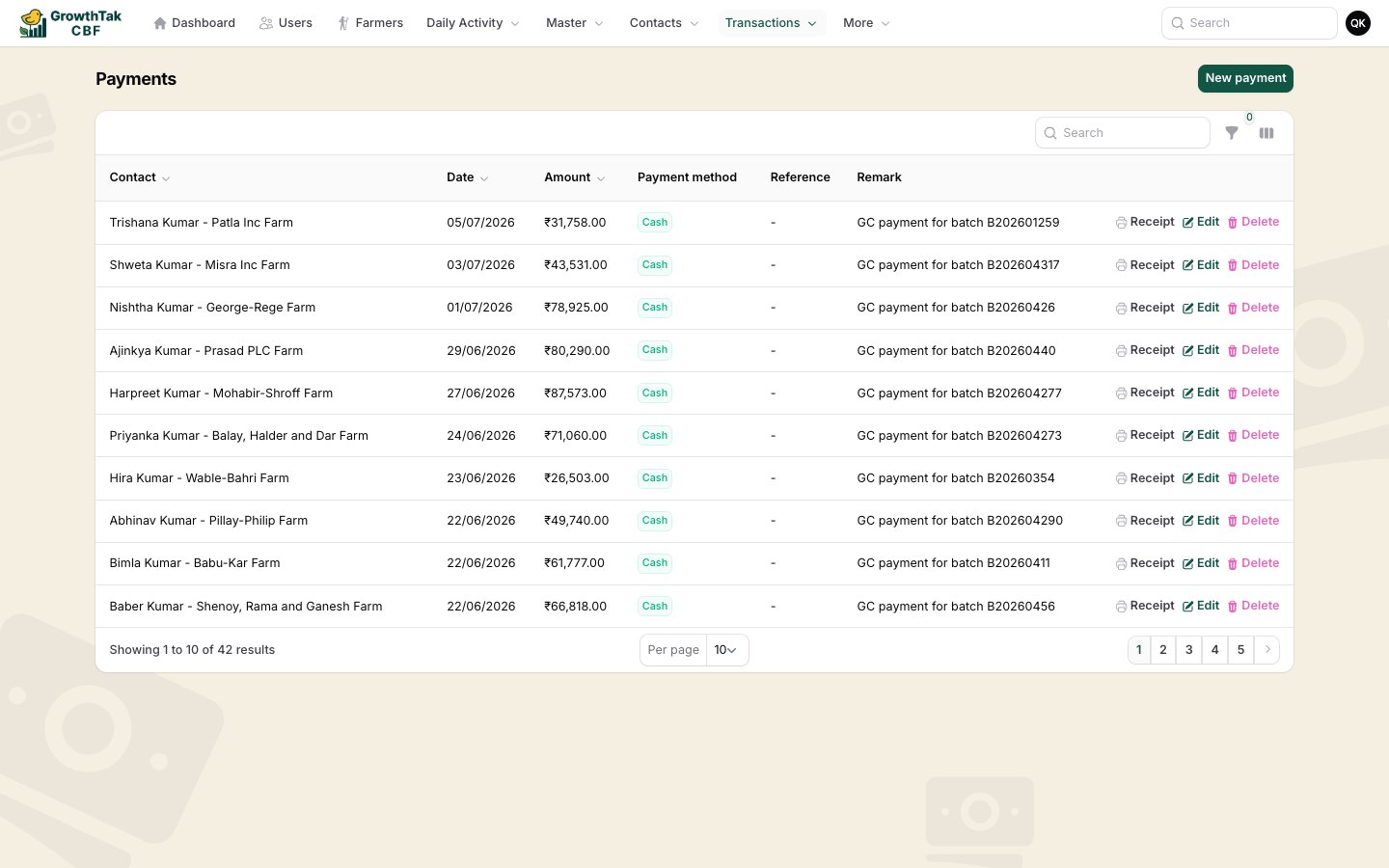Focus the payments table search field
This screenshot has height=868, width=1389.
click(x=1123, y=133)
